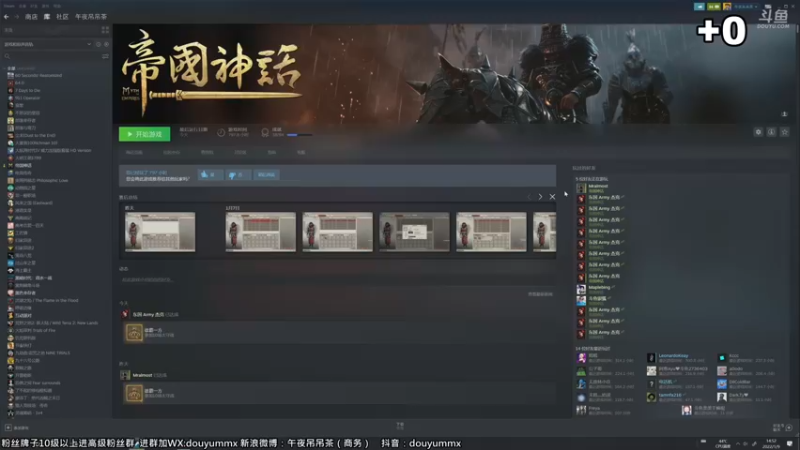Open advanced filter sliders icon

(105, 56)
